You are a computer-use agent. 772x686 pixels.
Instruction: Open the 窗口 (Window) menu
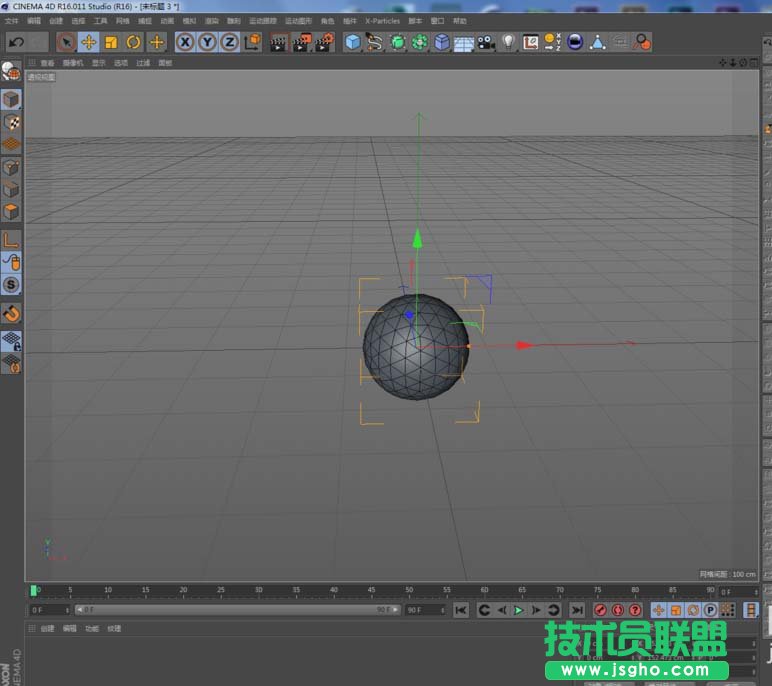437,21
